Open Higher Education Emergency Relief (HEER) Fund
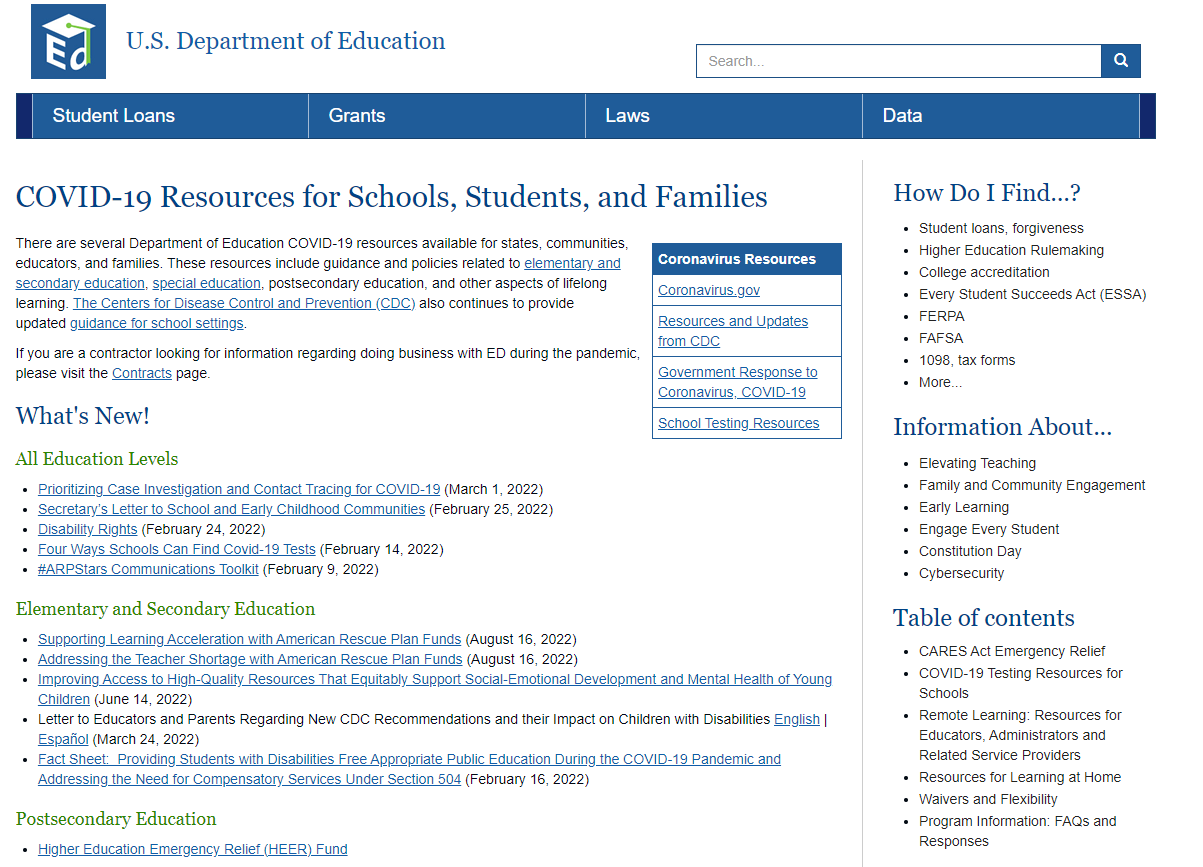The image size is (1203, 867). tap(193, 849)
